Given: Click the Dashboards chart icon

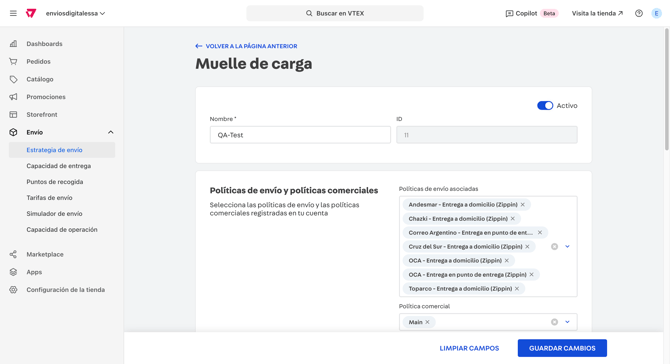Looking at the screenshot, I should point(13,44).
